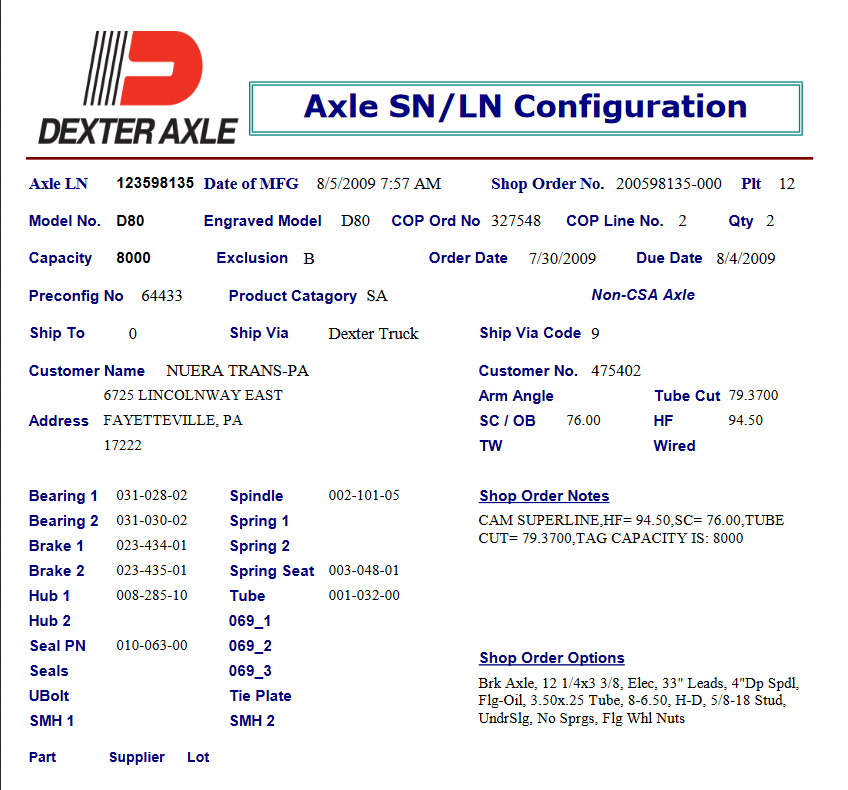Image resolution: width=848 pixels, height=790 pixels.
Task: Click the Exclusion value B
Action: pos(309,259)
